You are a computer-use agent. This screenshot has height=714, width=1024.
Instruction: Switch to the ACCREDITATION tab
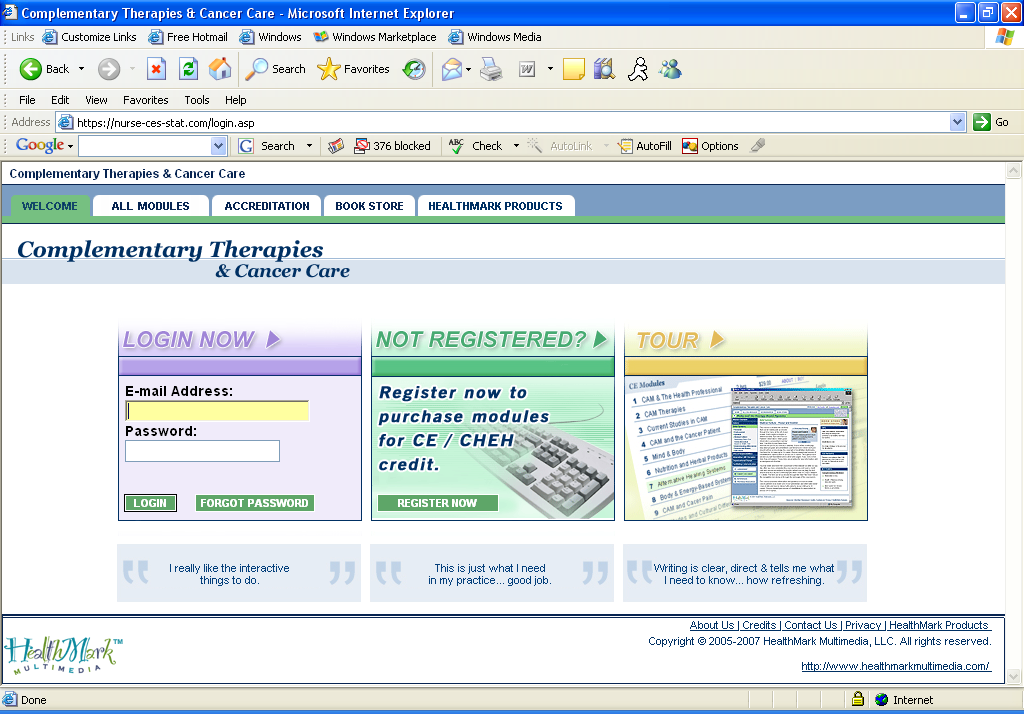266,206
